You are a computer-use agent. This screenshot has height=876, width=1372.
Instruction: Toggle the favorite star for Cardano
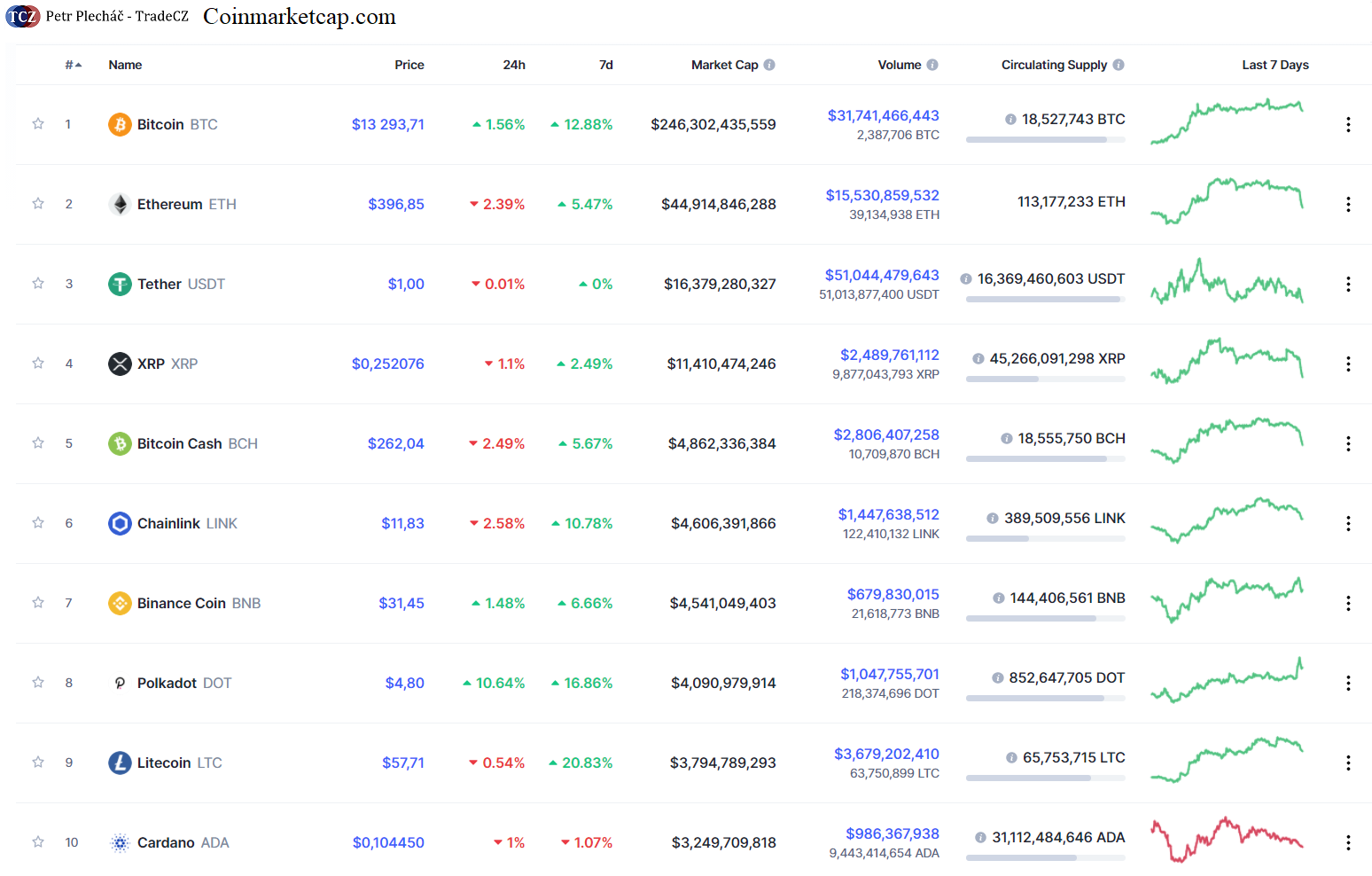click(38, 842)
